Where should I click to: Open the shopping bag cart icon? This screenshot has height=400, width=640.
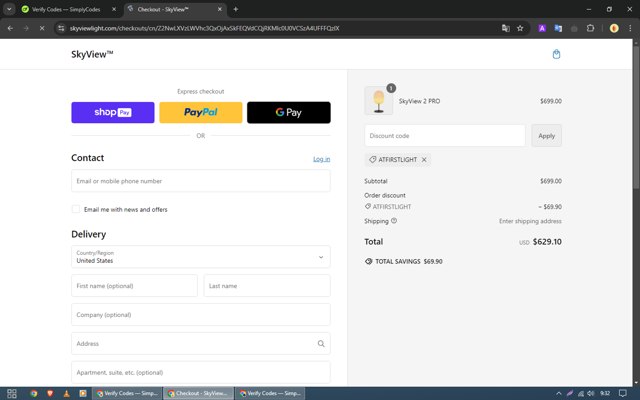click(x=556, y=54)
